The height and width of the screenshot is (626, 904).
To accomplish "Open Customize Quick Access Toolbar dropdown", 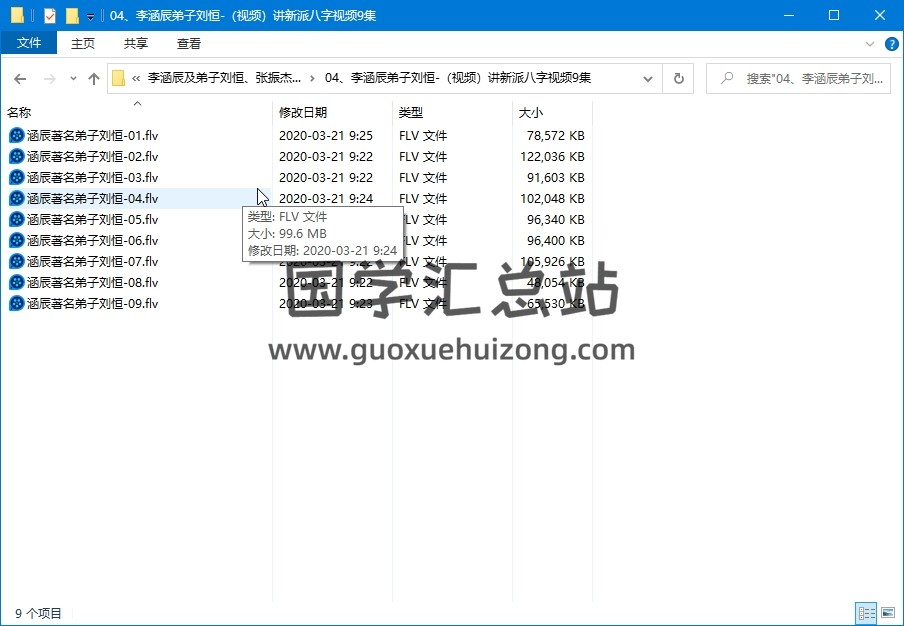I will pos(91,17).
